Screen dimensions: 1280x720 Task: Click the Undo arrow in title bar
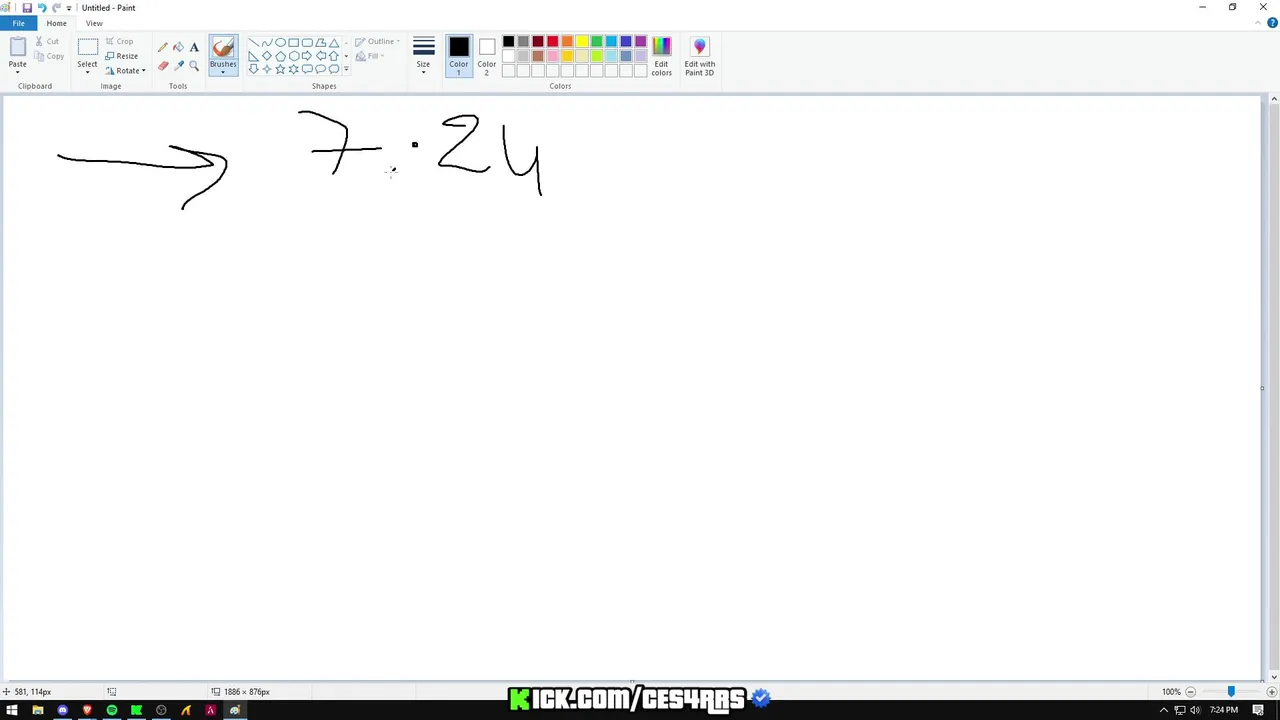[41, 7]
